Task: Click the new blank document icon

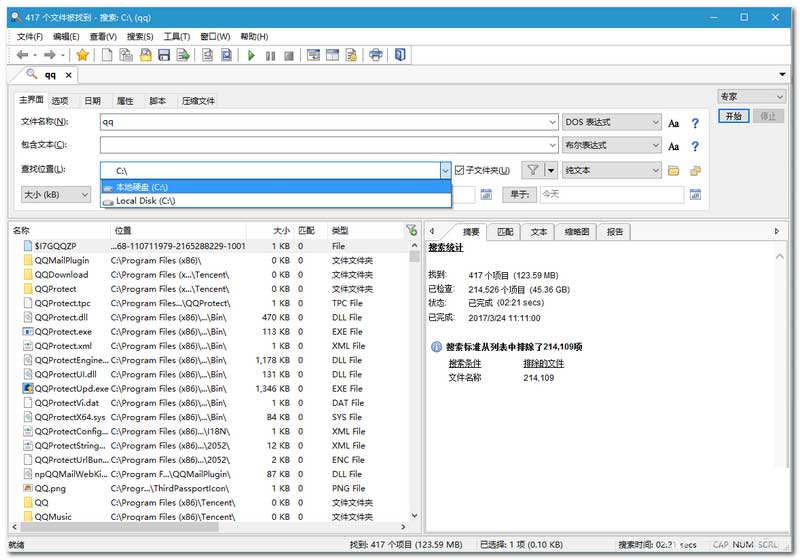Action: pyautogui.click(x=108, y=55)
